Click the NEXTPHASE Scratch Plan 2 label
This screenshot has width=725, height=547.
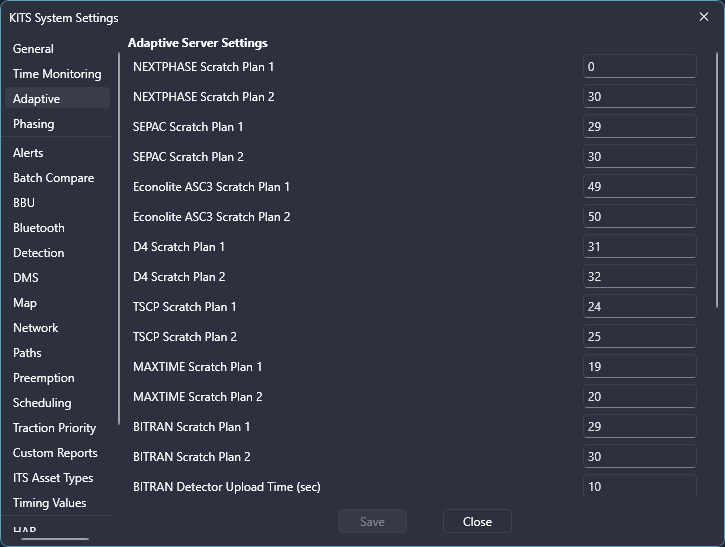pyautogui.click(x=203, y=97)
